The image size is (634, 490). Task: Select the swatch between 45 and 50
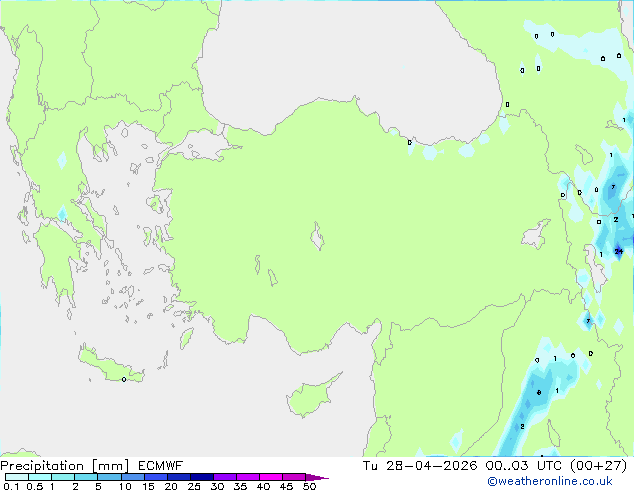click(x=294, y=477)
